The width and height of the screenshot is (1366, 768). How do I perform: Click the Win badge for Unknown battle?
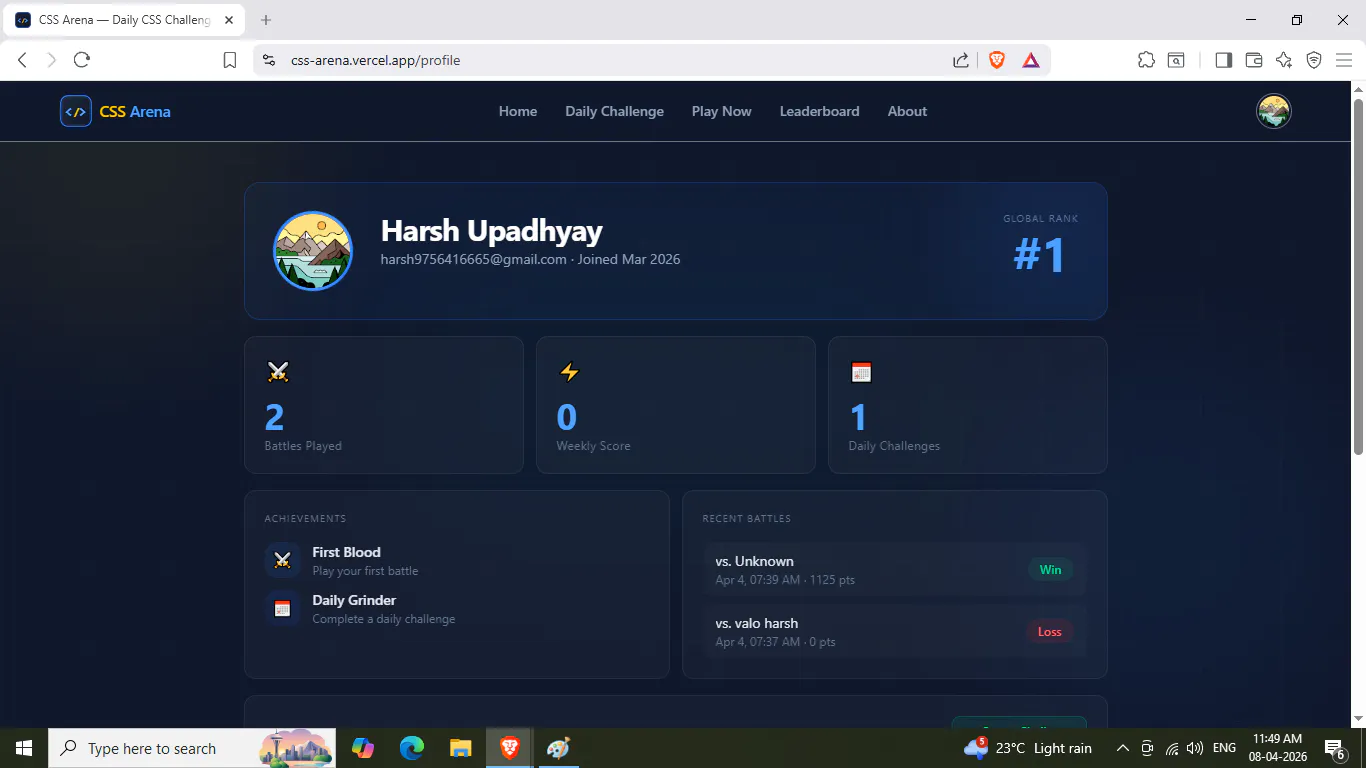click(x=1050, y=570)
